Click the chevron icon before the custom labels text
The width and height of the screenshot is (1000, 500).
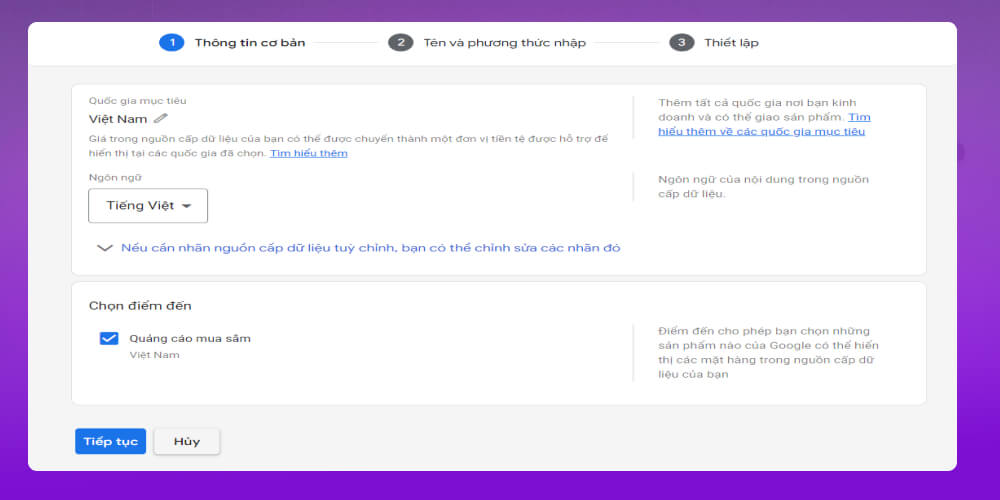(105, 248)
